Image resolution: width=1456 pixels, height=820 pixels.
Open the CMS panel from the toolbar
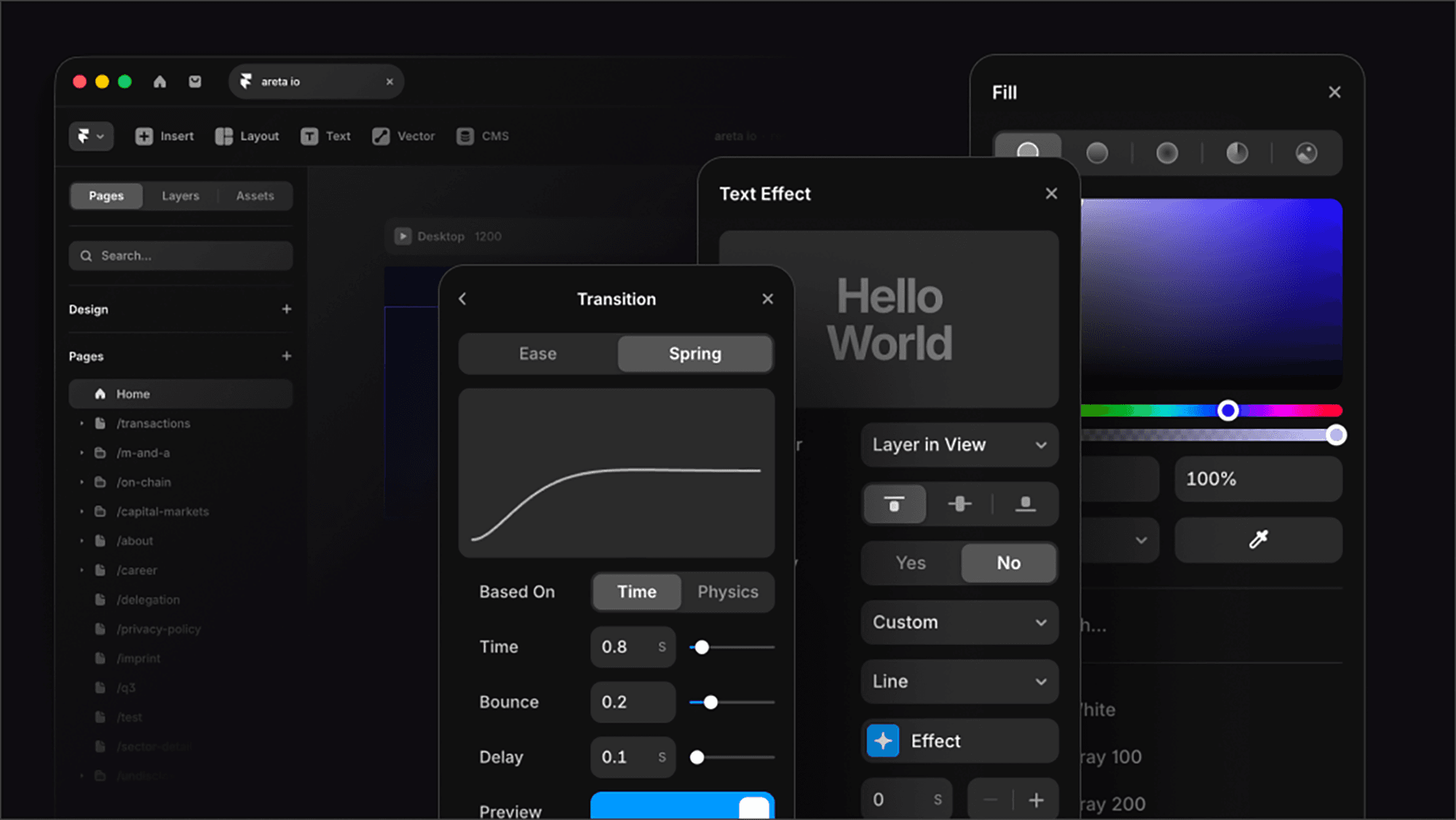point(482,136)
